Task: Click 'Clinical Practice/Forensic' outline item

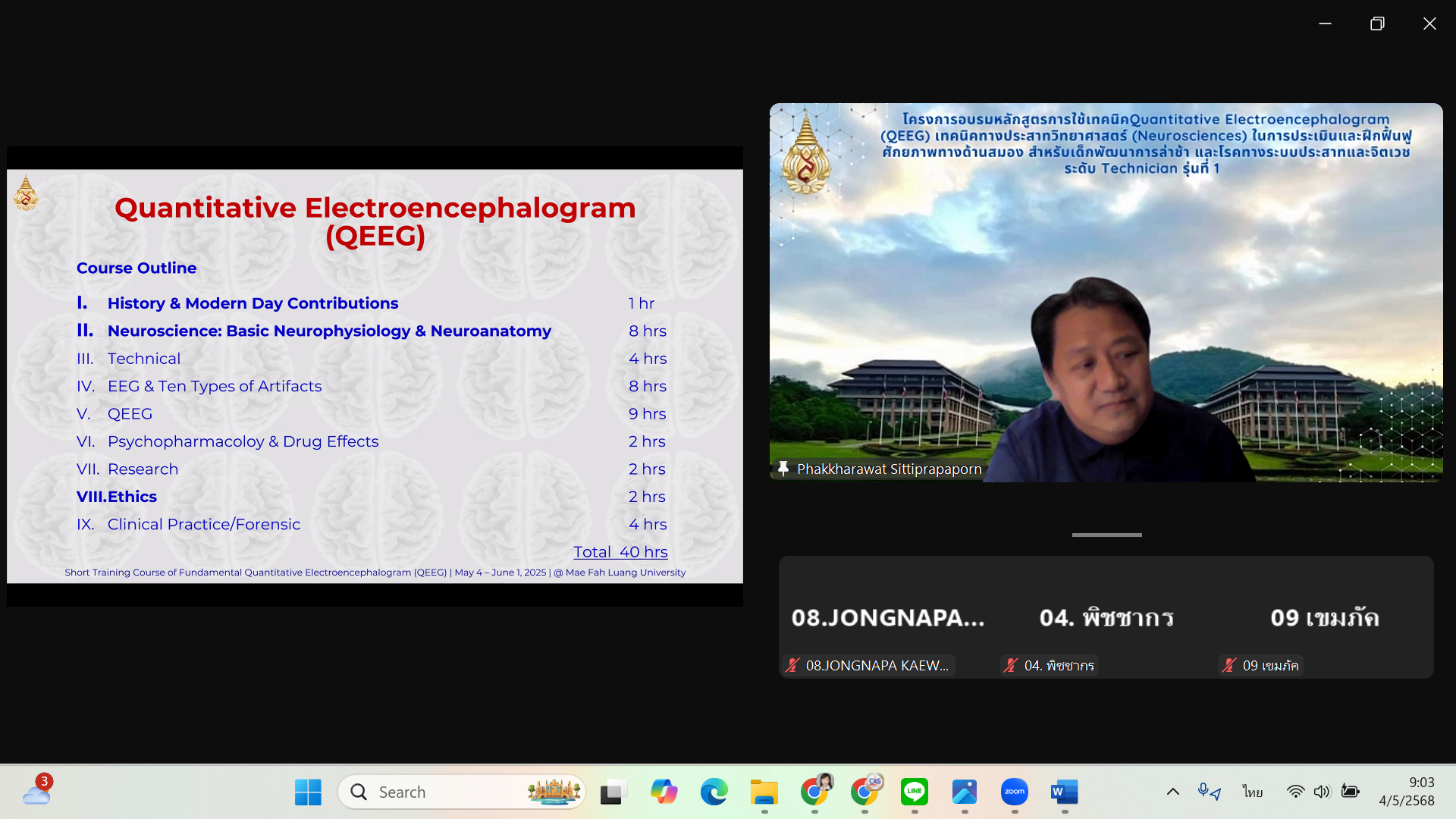Action: pyautogui.click(x=204, y=525)
